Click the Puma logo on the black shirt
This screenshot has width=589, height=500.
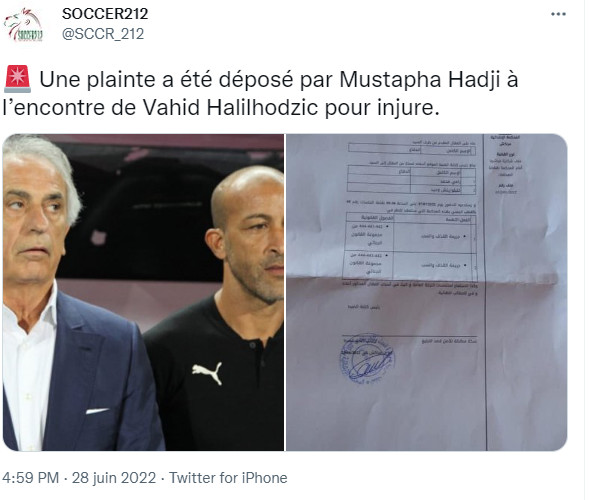(207, 373)
